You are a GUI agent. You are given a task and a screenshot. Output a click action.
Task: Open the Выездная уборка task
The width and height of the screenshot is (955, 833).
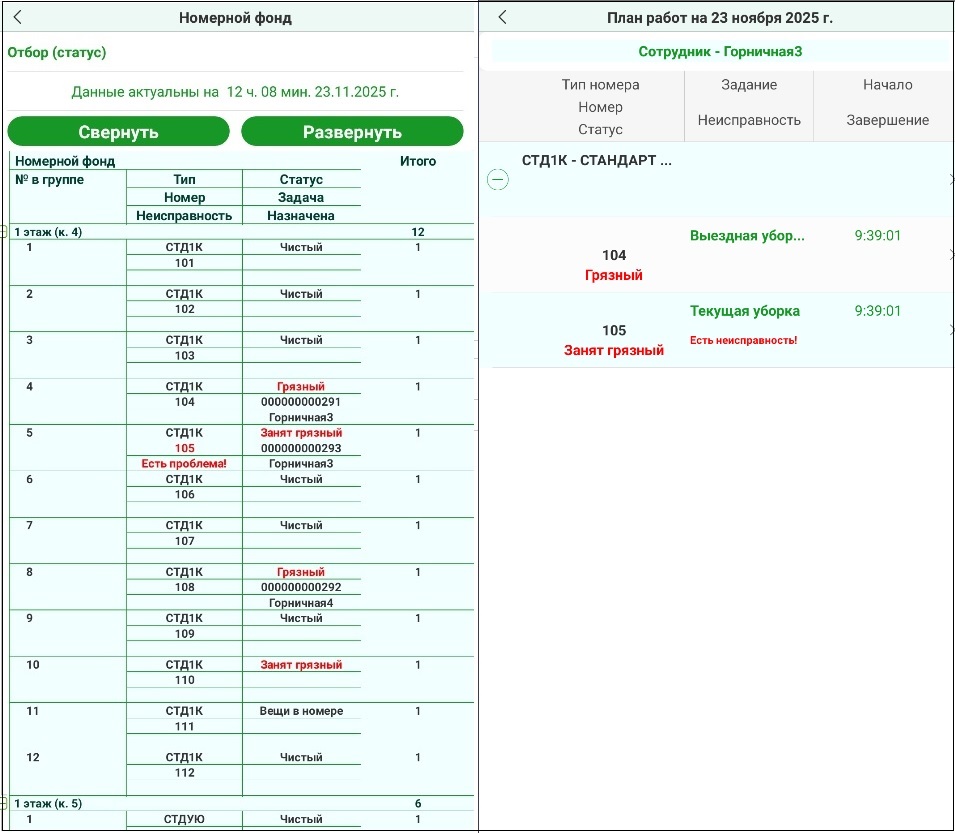746,236
